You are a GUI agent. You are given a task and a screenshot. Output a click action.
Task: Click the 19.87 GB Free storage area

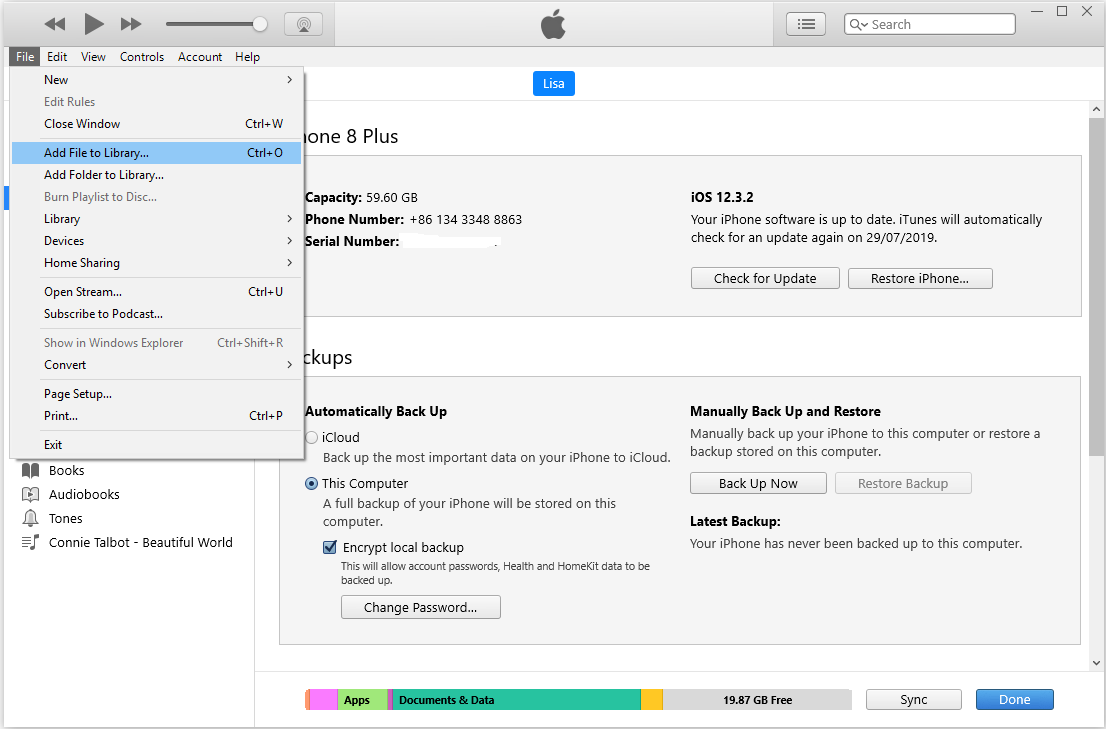[x=758, y=699]
